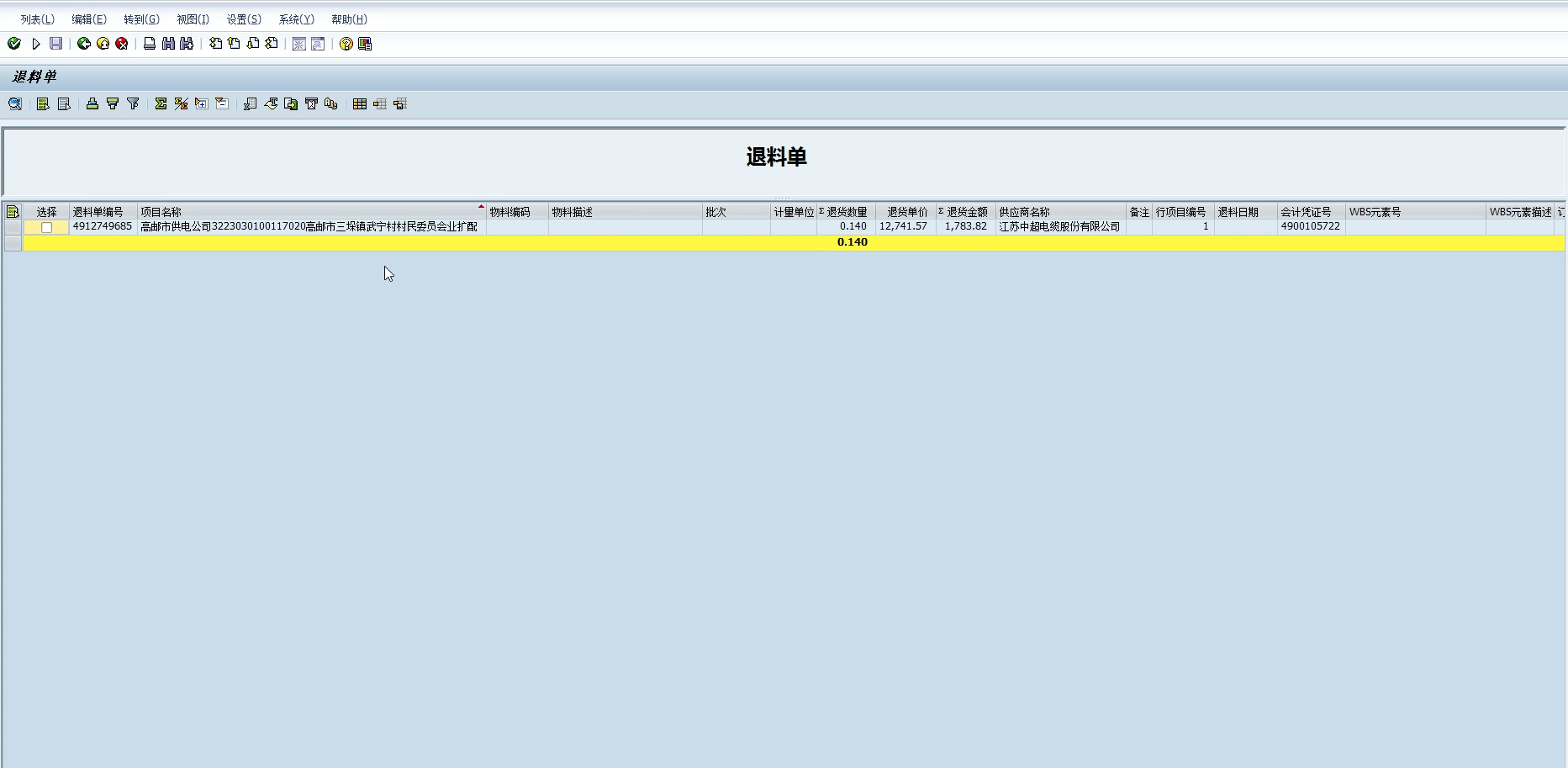Click the select-all icon in table corner

click(x=13, y=212)
